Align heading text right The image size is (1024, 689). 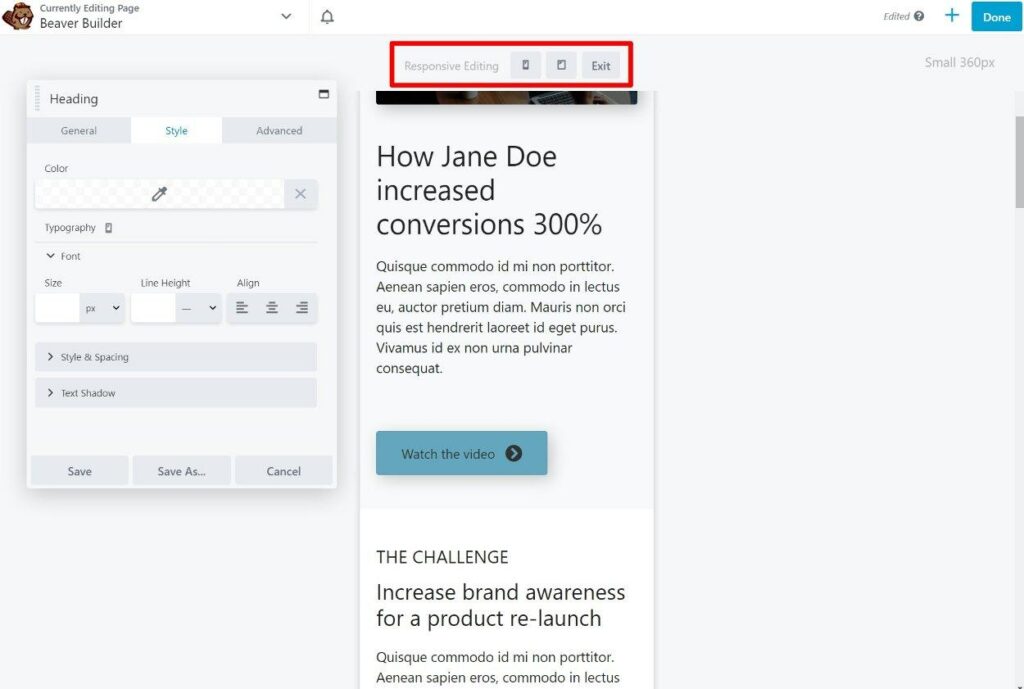coord(302,308)
